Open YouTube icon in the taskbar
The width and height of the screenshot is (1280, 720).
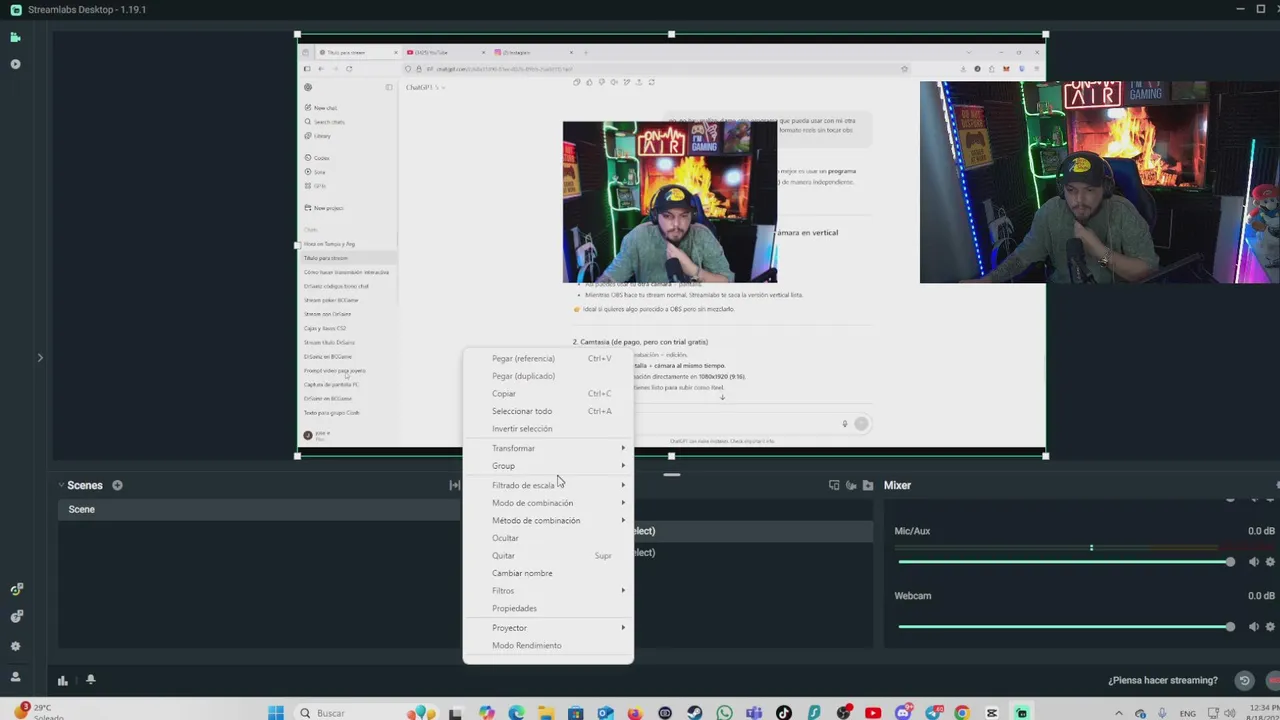point(873,713)
